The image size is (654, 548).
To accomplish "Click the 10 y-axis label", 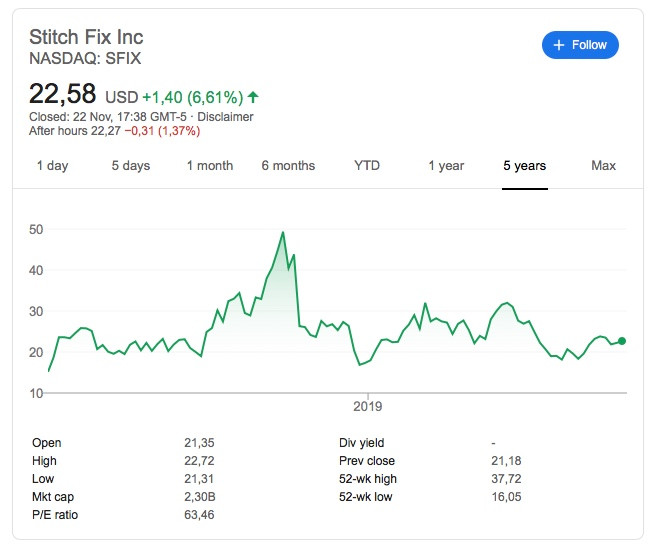I will point(36,393).
